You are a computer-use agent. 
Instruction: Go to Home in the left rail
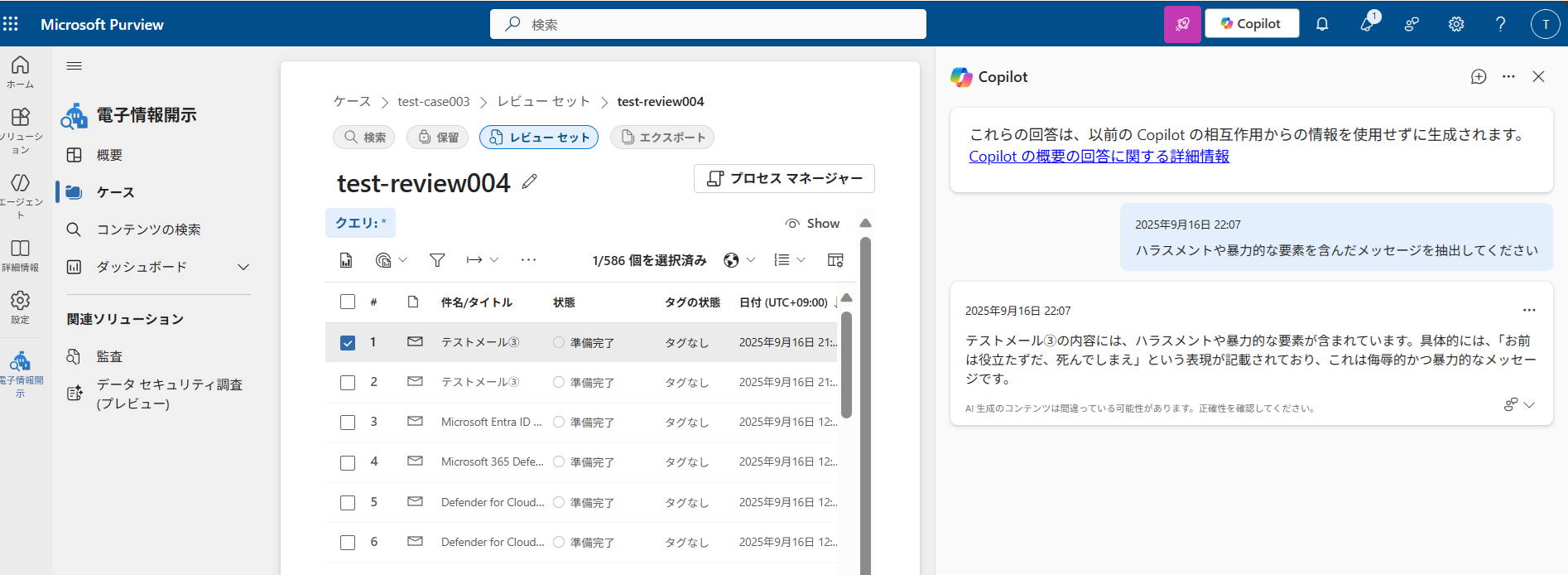[x=21, y=72]
